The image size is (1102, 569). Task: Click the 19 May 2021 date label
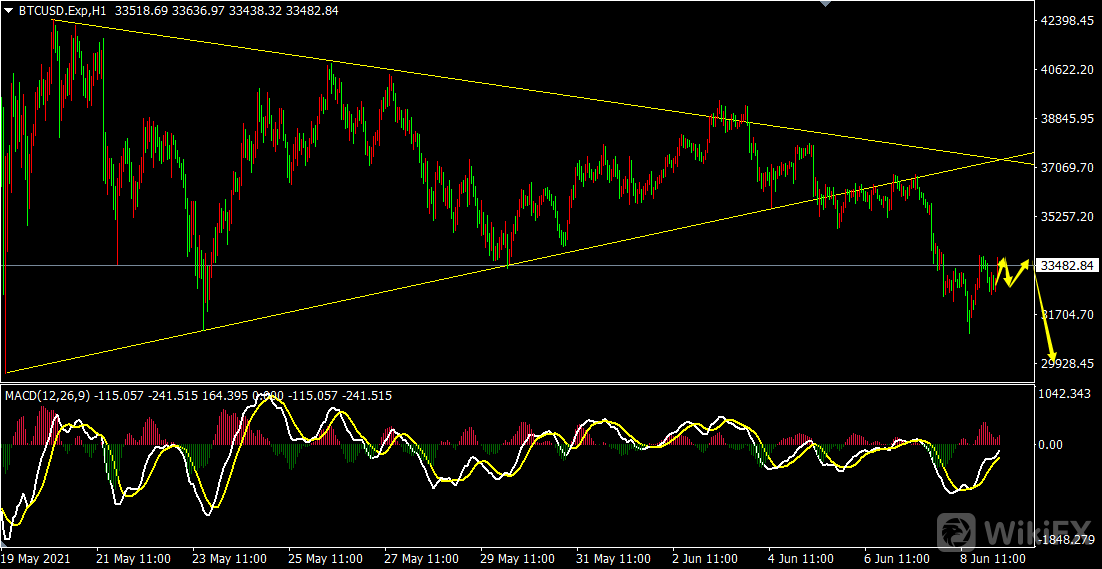click(38, 558)
